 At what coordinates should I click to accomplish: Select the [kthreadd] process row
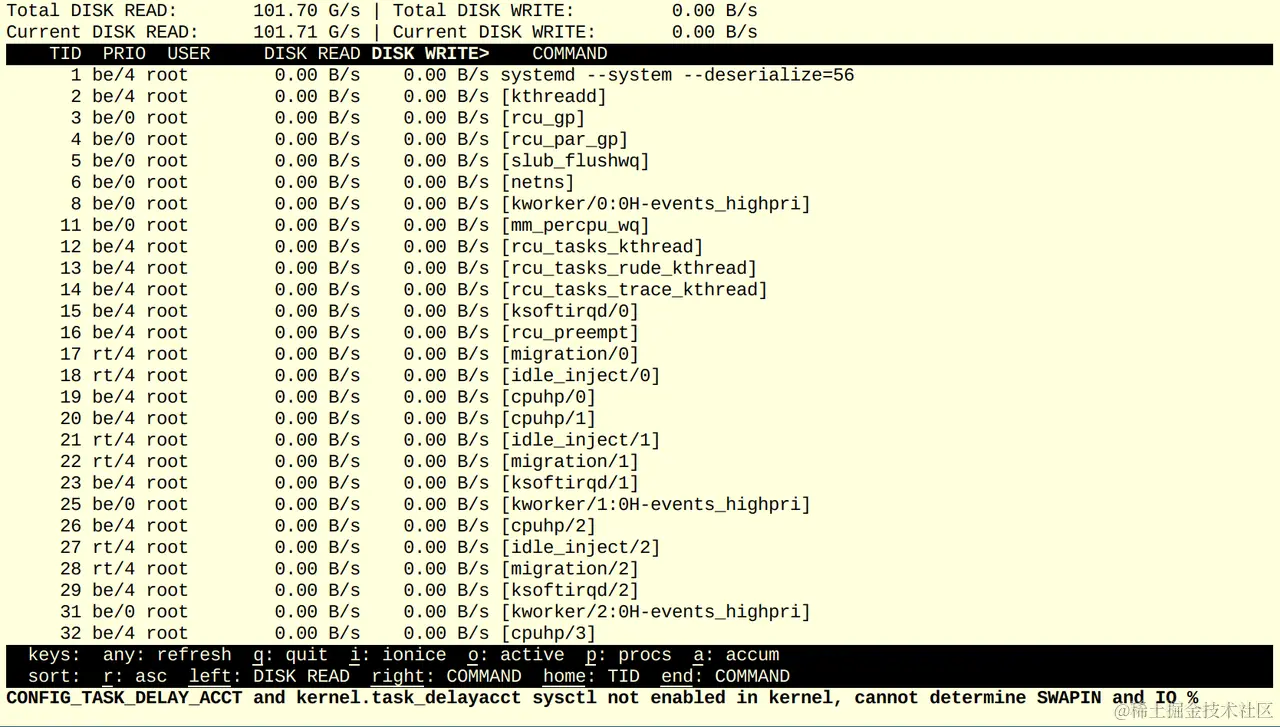point(640,97)
